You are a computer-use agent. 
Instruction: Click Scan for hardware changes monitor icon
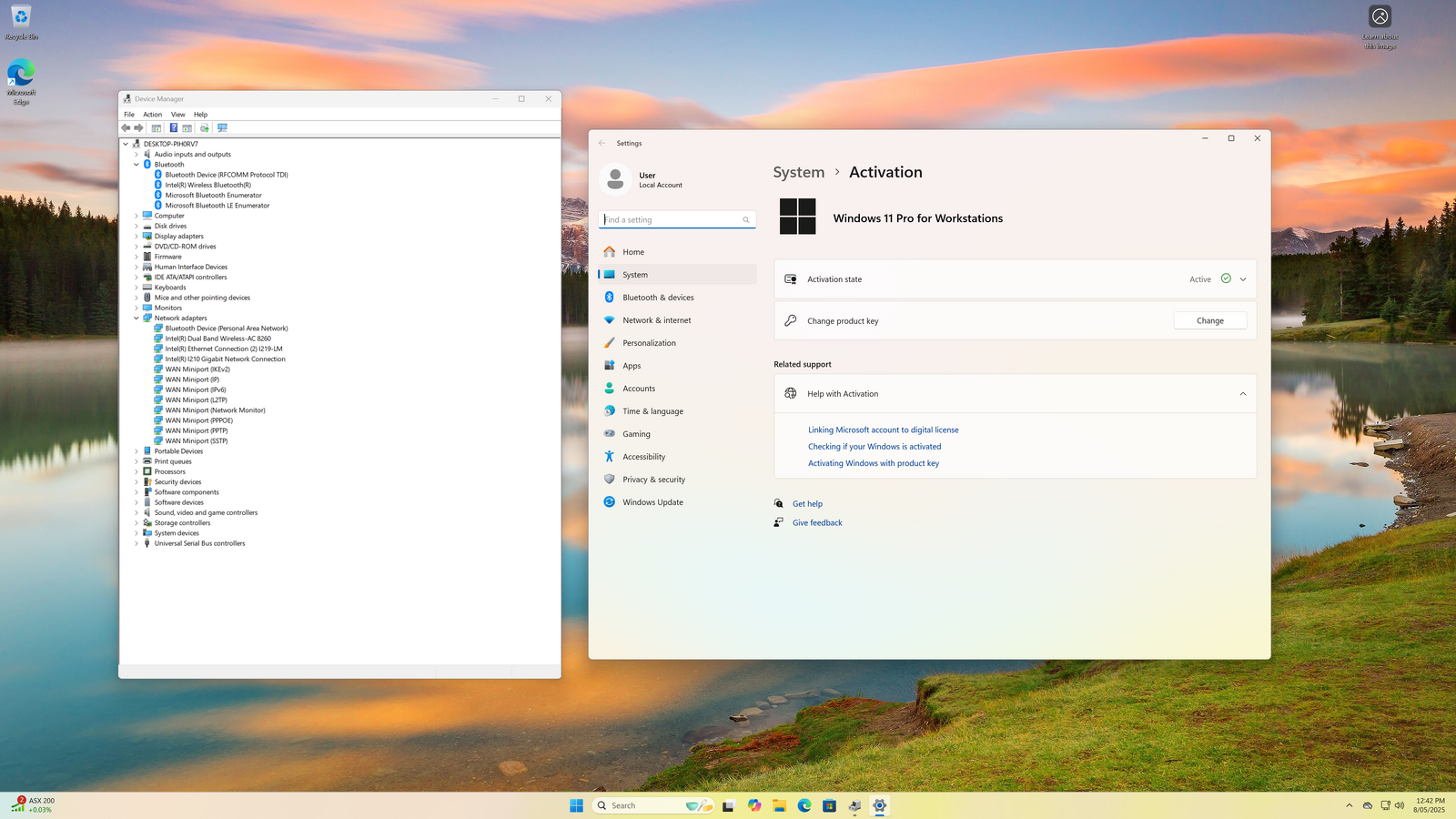click(222, 128)
